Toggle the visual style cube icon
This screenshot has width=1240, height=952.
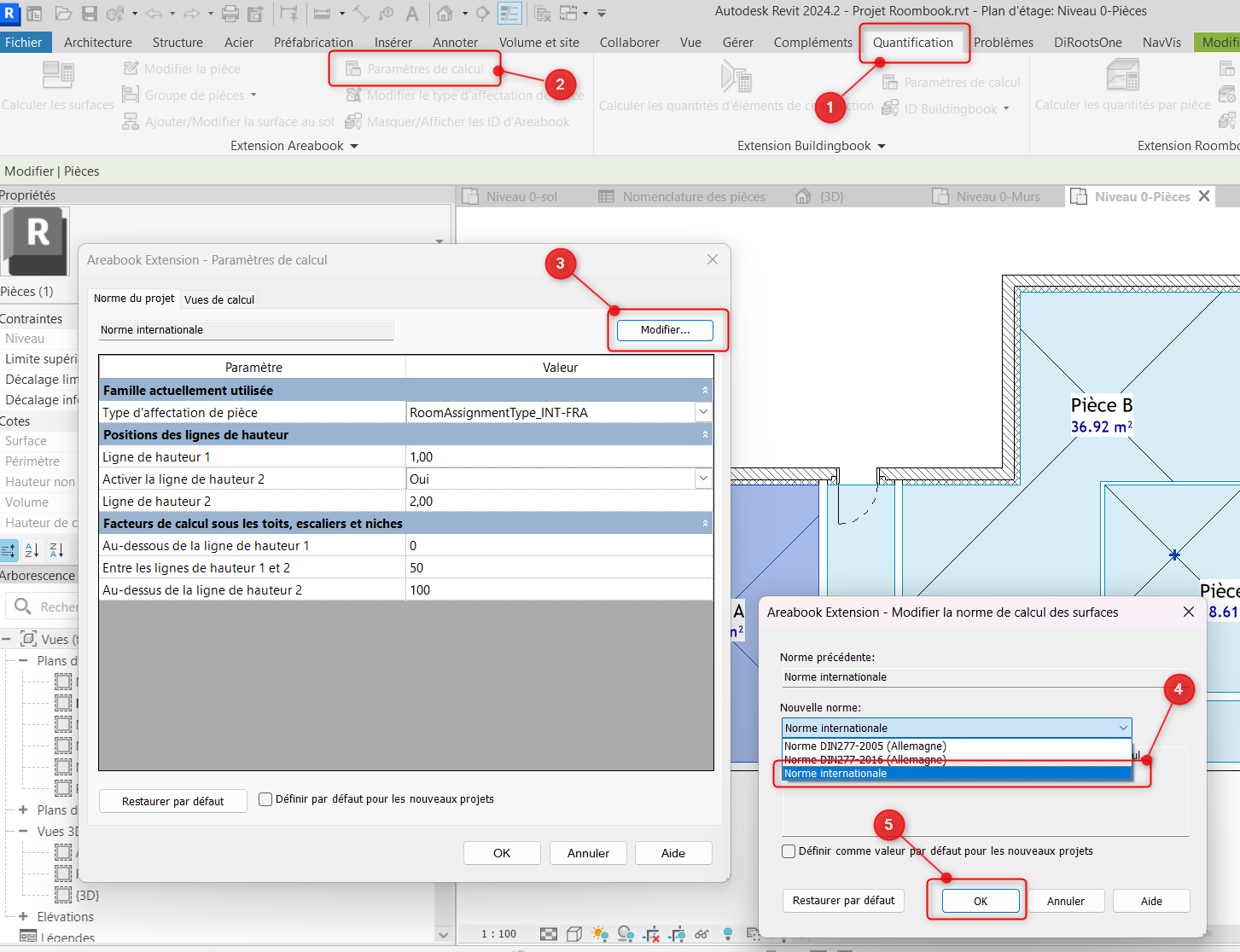click(x=574, y=934)
